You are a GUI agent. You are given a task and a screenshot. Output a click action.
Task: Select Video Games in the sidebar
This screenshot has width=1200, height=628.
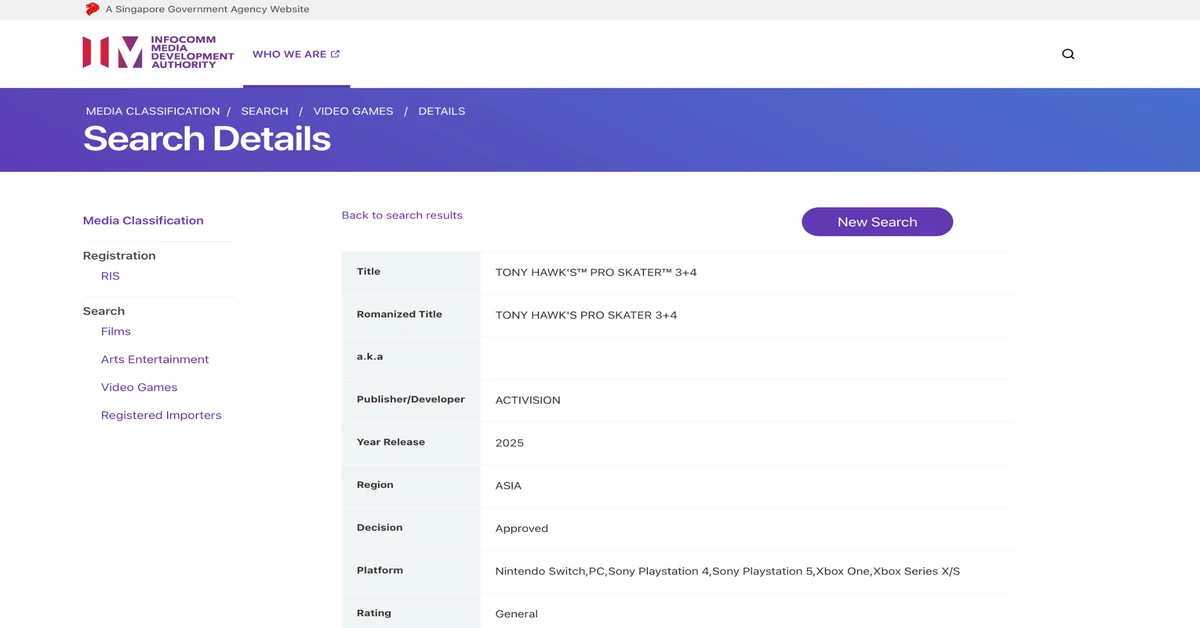pyautogui.click(x=139, y=388)
